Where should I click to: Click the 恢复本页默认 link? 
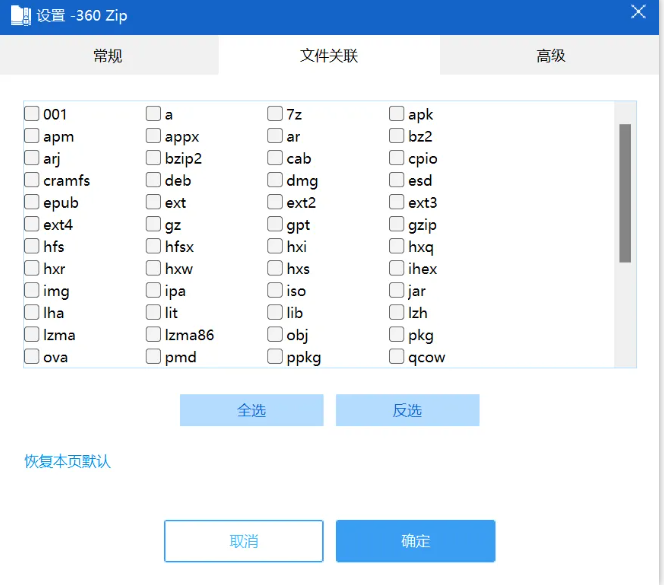point(67,461)
